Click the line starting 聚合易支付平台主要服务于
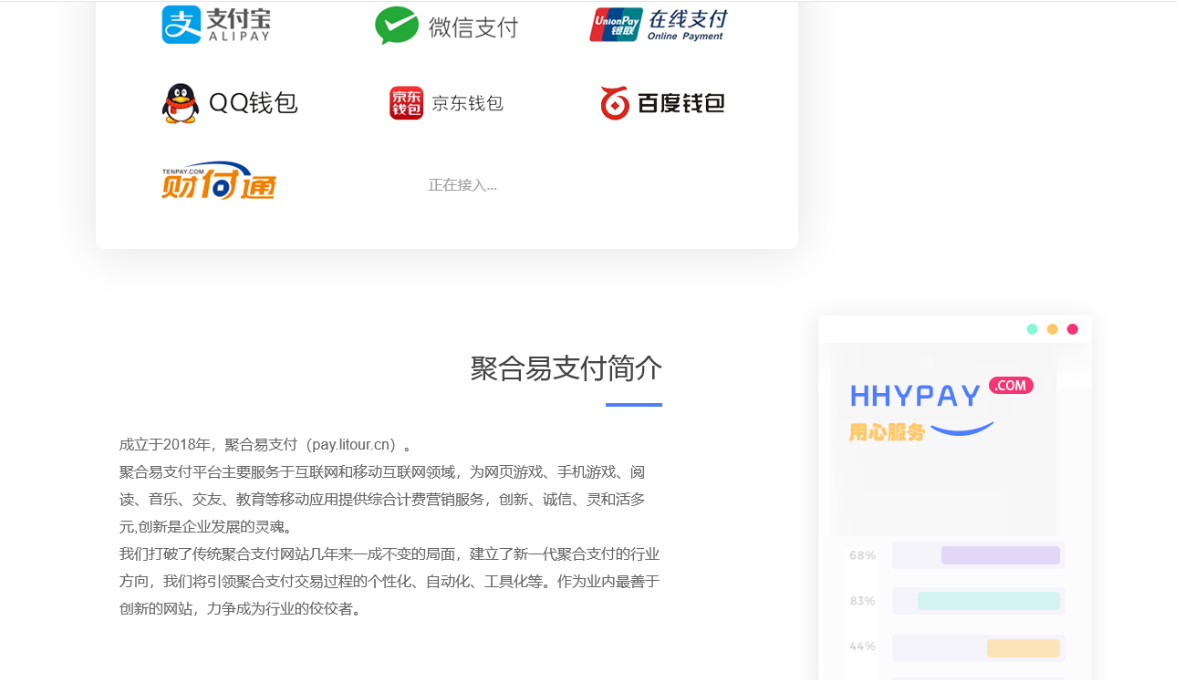This screenshot has height=680, width=1177. pyautogui.click(x=382, y=472)
